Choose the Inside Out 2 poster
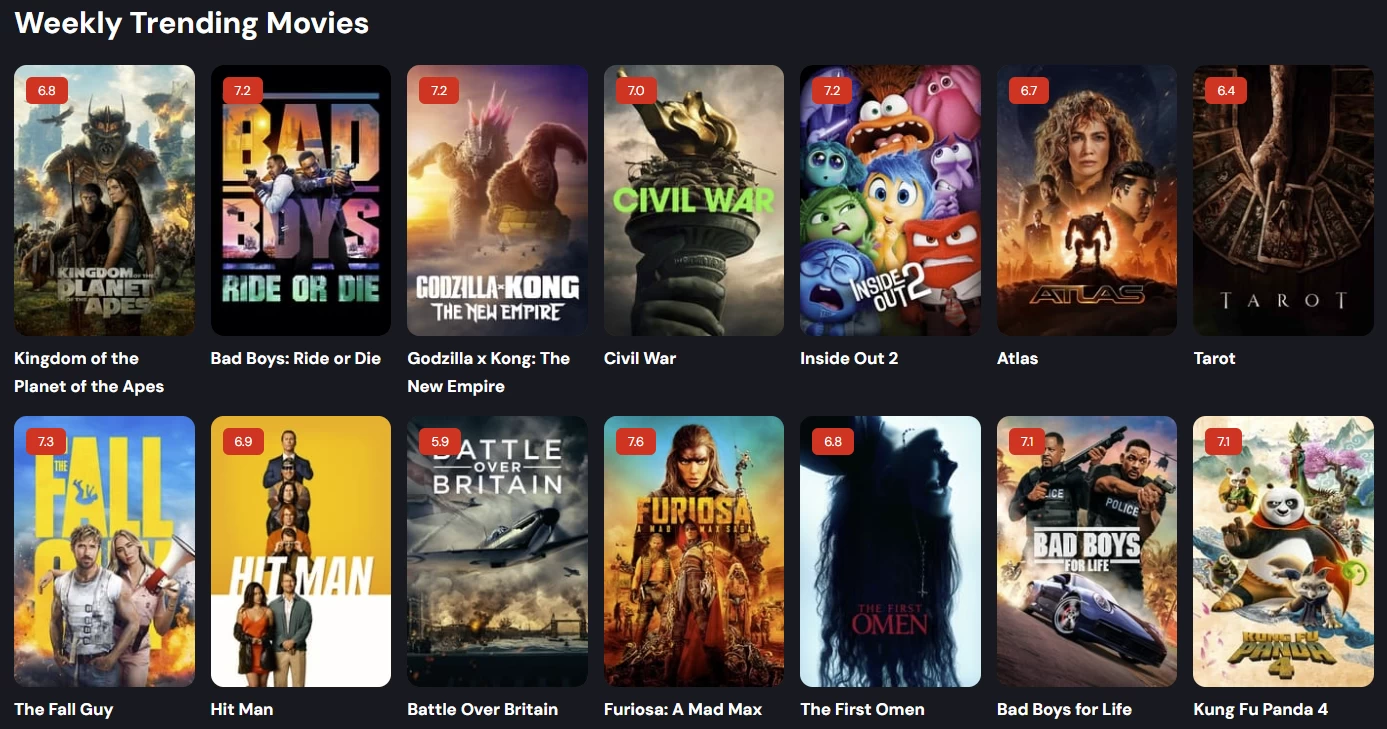 click(x=890, y=200)
